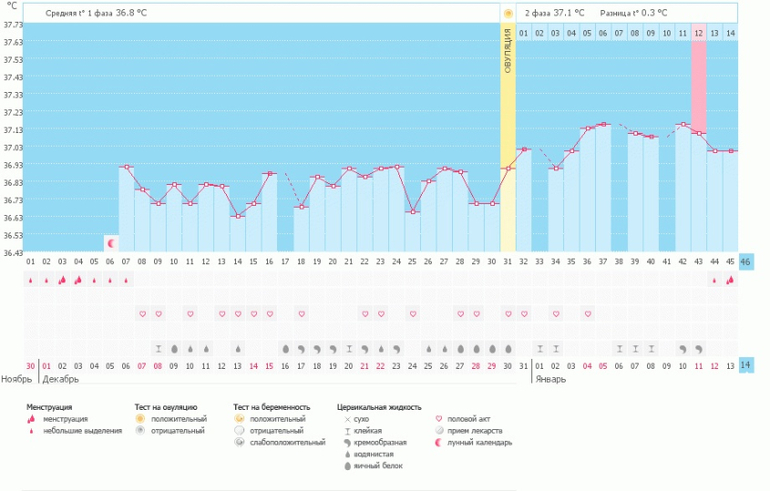Click the intercourse heart icon on cycle day 08
The width and height of the screenshot is (770, 491).
[142, 314]
